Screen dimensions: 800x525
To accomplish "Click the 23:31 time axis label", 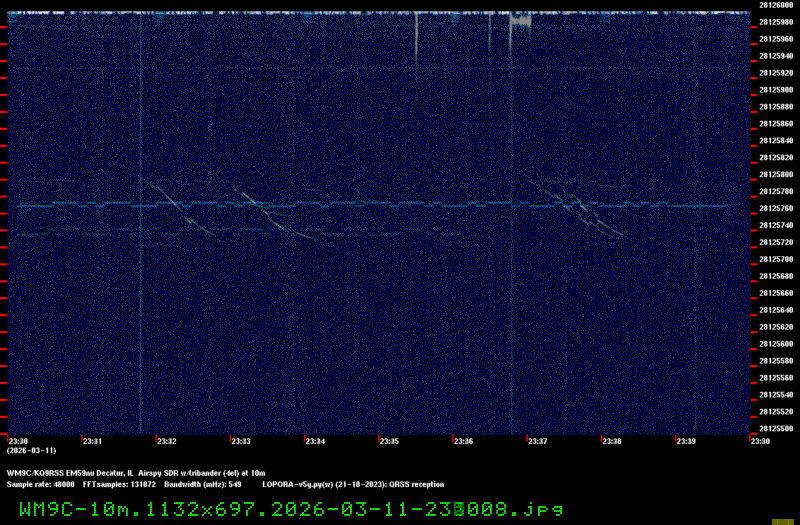I will (x=92, y=441).
